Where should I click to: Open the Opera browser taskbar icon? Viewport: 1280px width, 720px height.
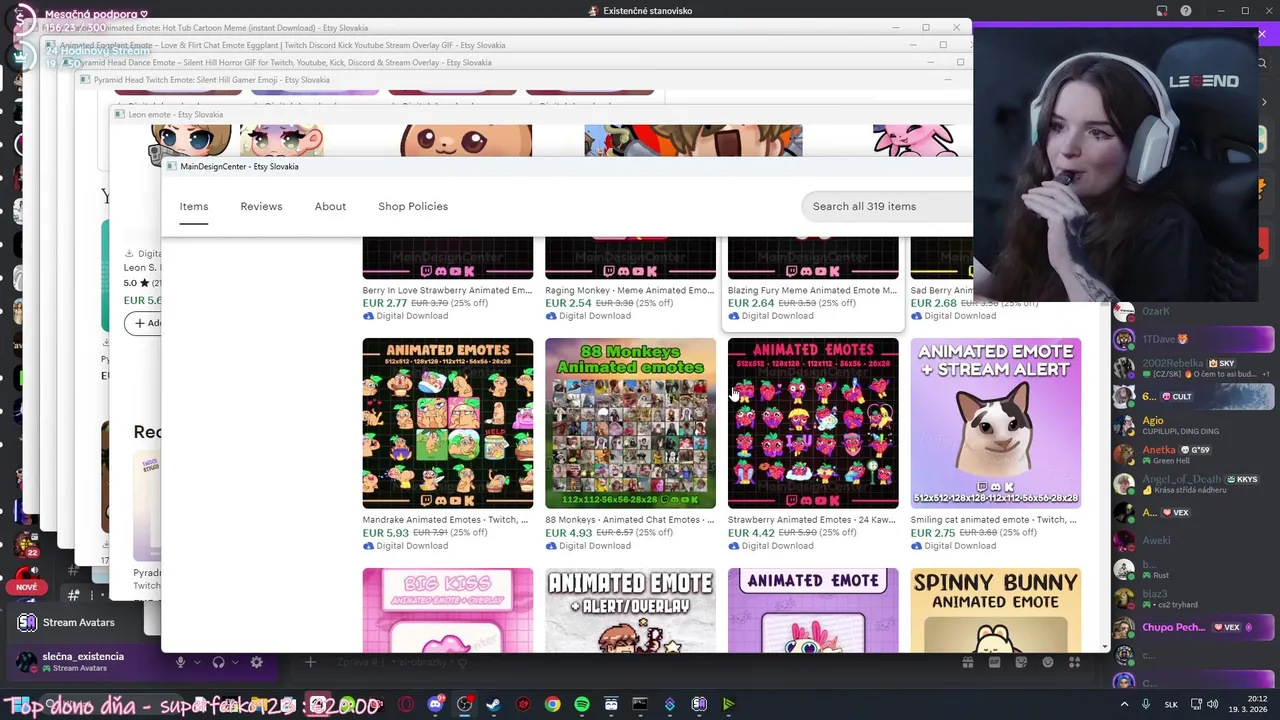tap(406, 704)
